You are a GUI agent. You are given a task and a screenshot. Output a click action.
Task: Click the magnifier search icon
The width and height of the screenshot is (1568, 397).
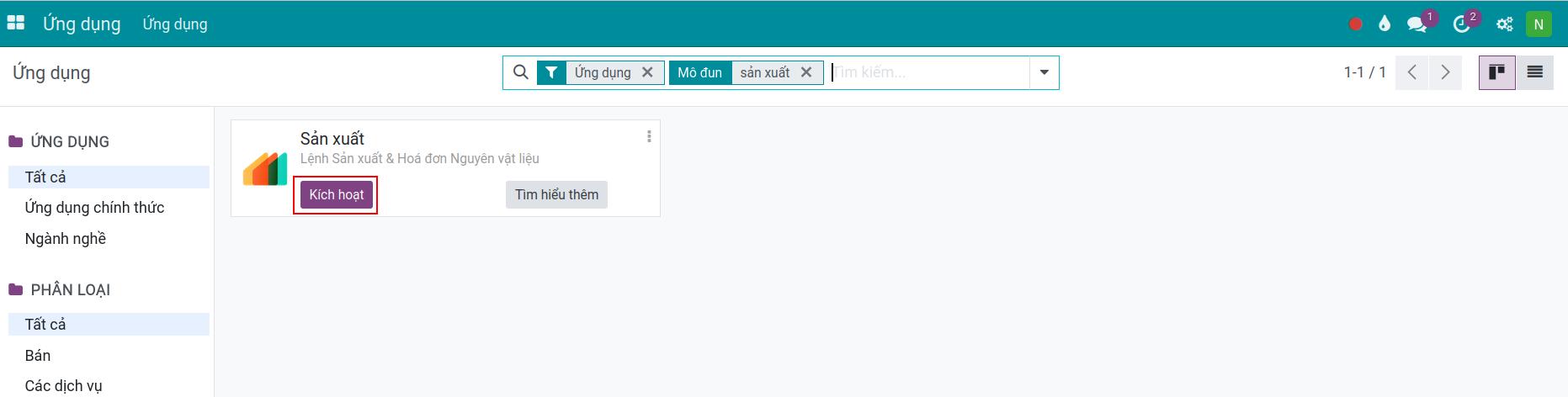click(521, 72)
